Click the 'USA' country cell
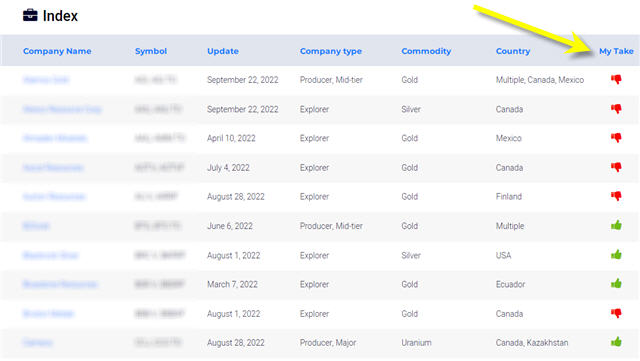The width and height of the screenshot is (640, 361). click(x=503, y=255)
